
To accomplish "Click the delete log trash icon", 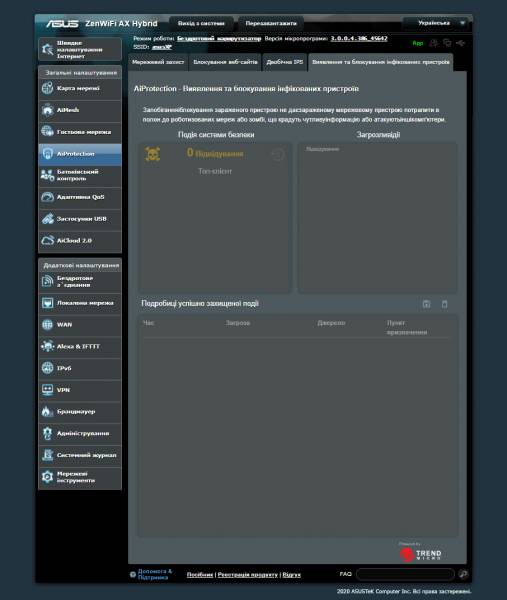I will point(445,304).
